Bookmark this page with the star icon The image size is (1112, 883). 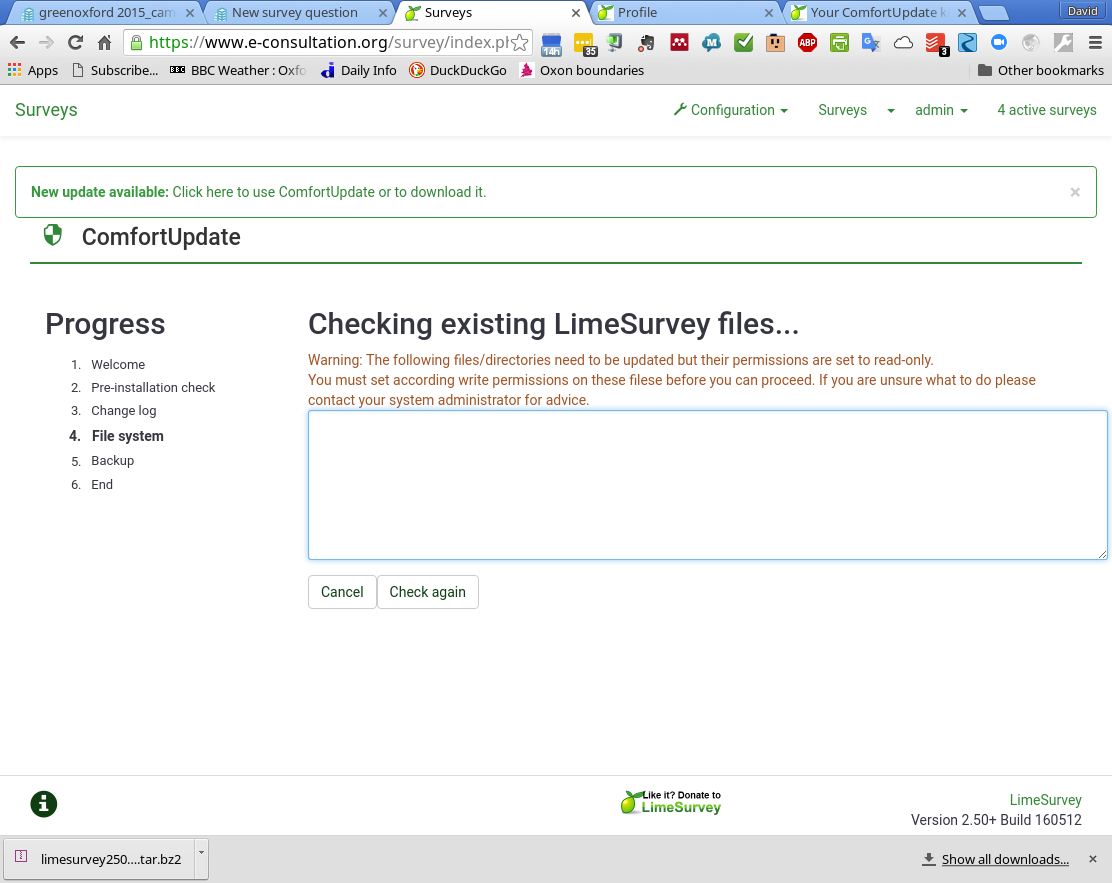click(x=520, y=43)
